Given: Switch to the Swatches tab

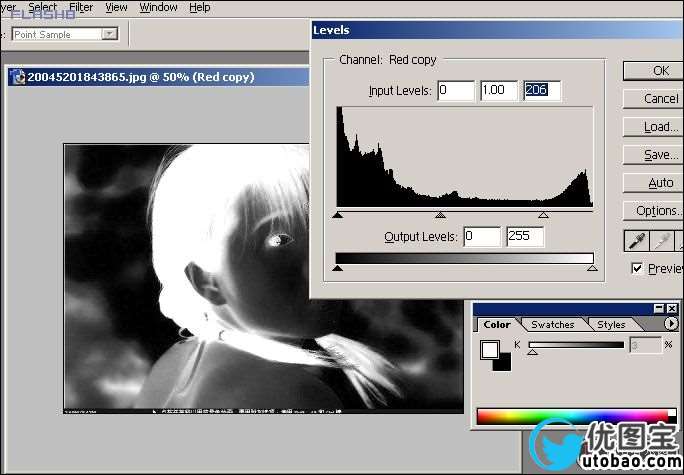Looking at the screenshot, I should coord(552,324).
